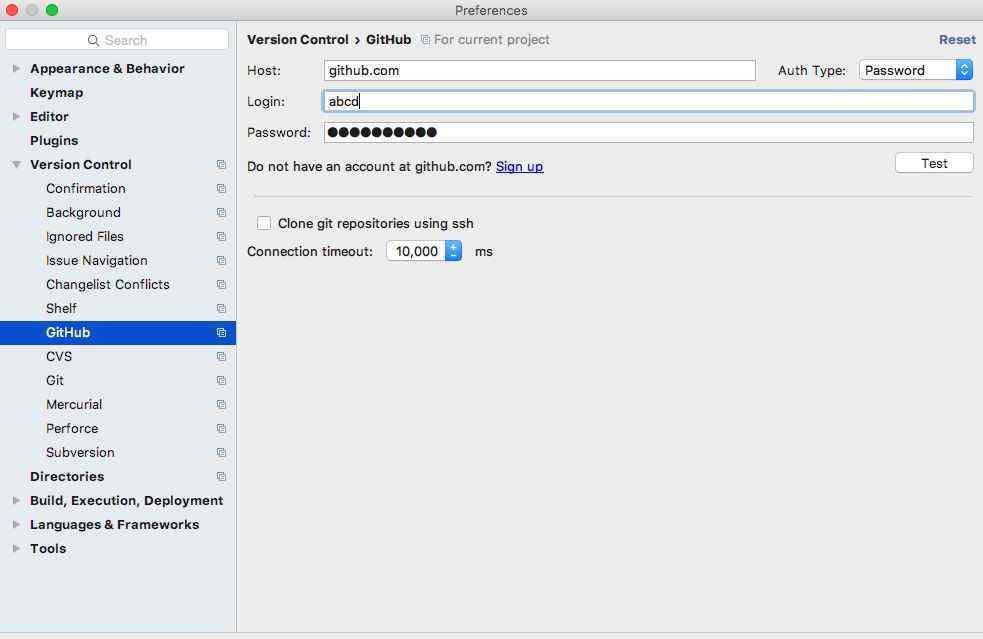The image size is (983, 639).
Task: Focus the Host field containing github.com
Action: pyautogui.click(x=540, y=70)
